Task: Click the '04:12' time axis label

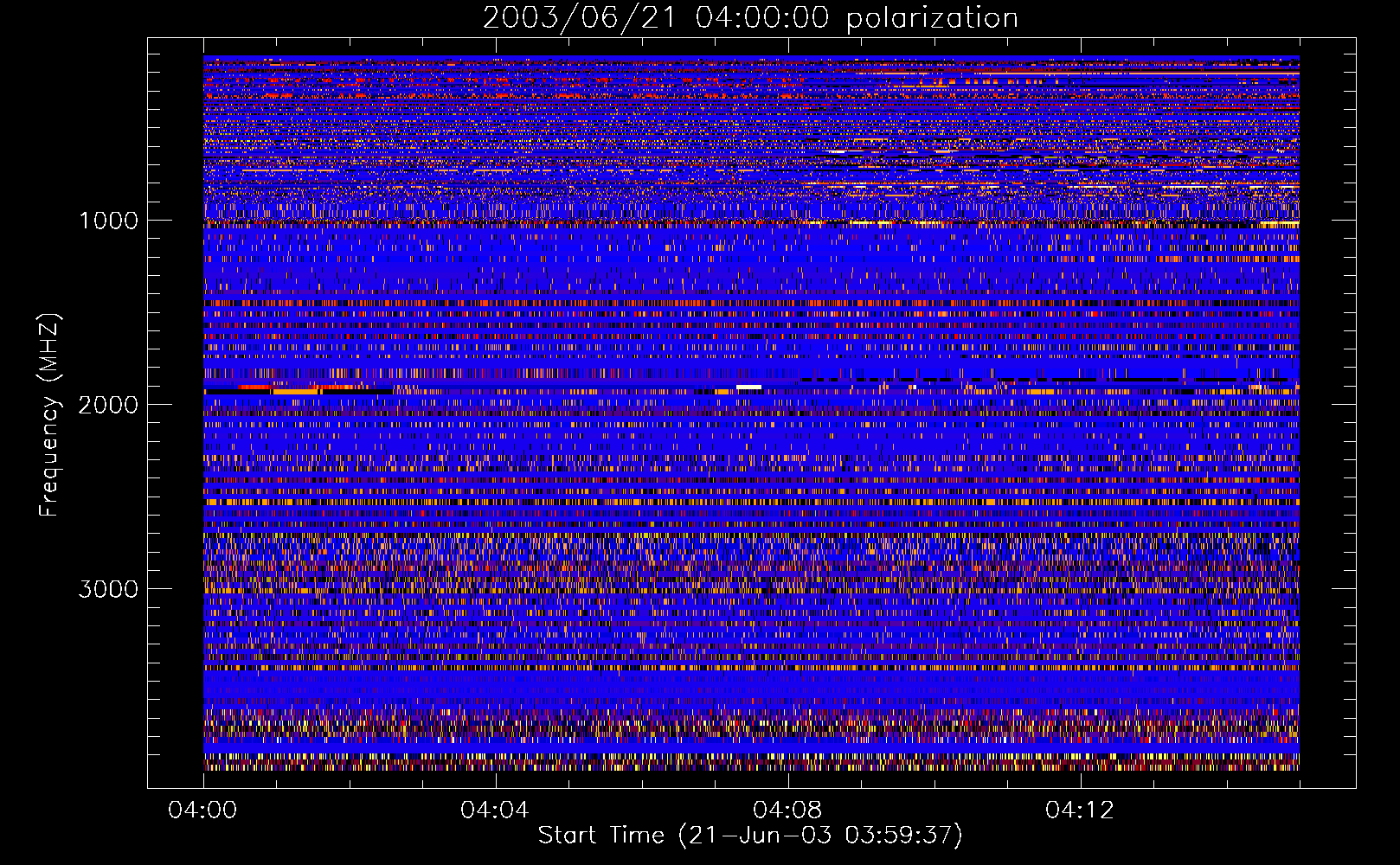Action: point(1080,811)
